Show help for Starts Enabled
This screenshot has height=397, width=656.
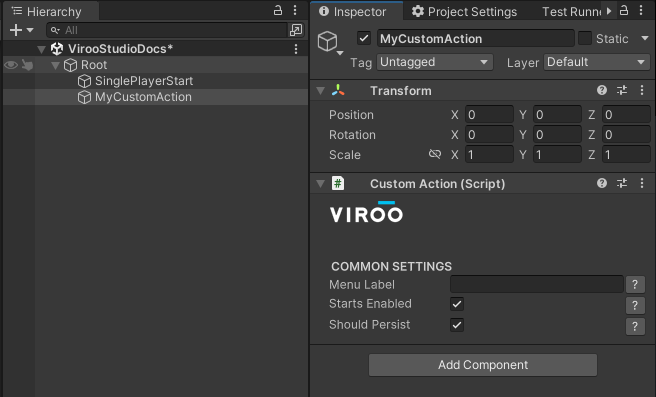click(635, 305)
